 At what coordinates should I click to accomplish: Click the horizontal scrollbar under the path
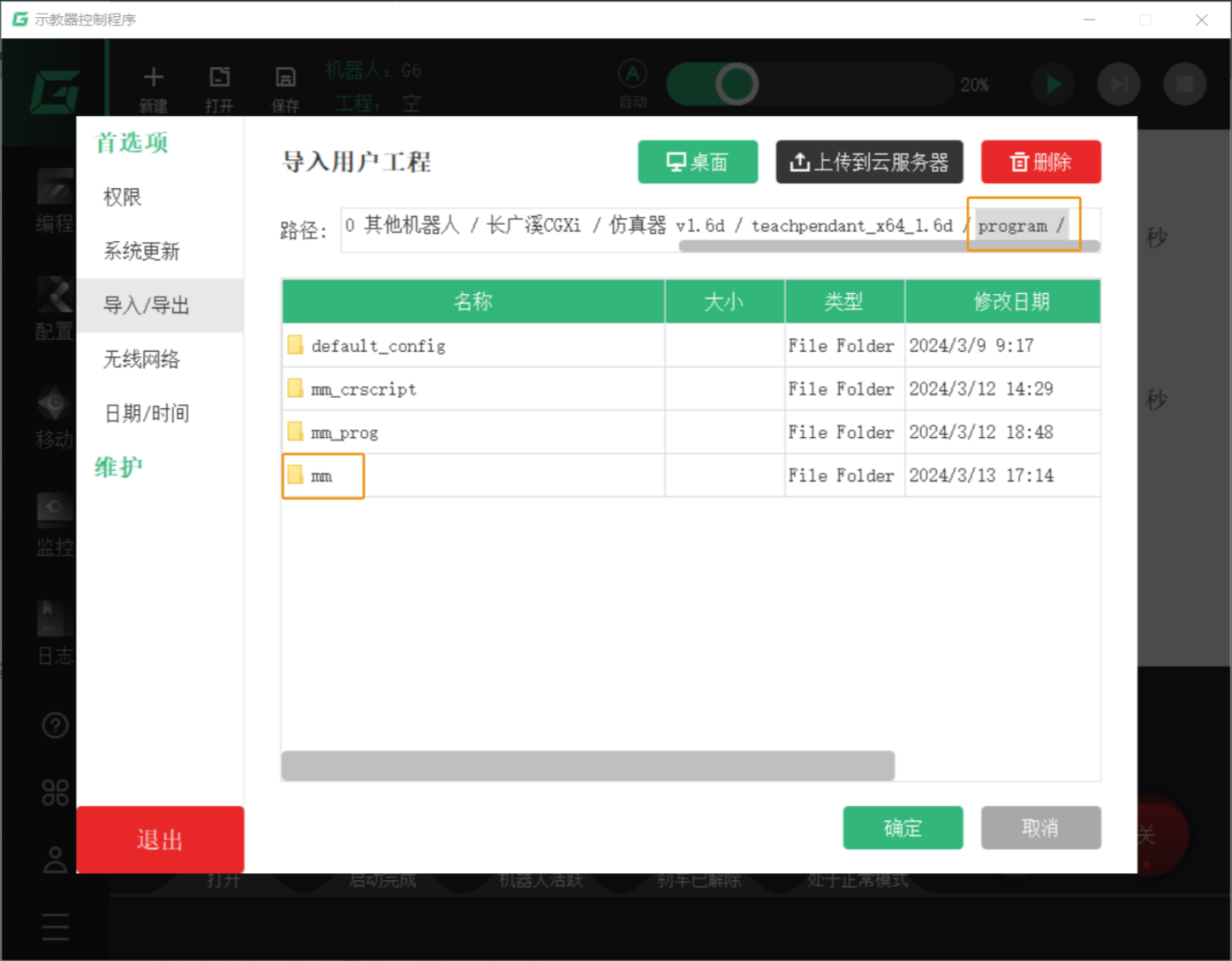(x=889, y=246)
